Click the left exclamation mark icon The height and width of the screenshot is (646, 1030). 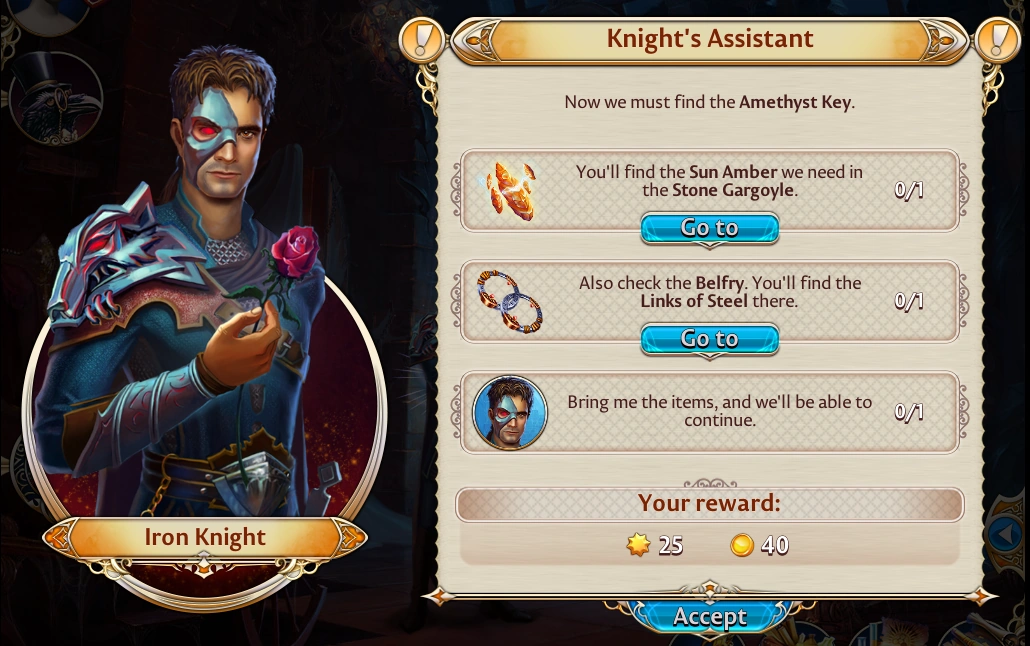[x=422, y=40]
